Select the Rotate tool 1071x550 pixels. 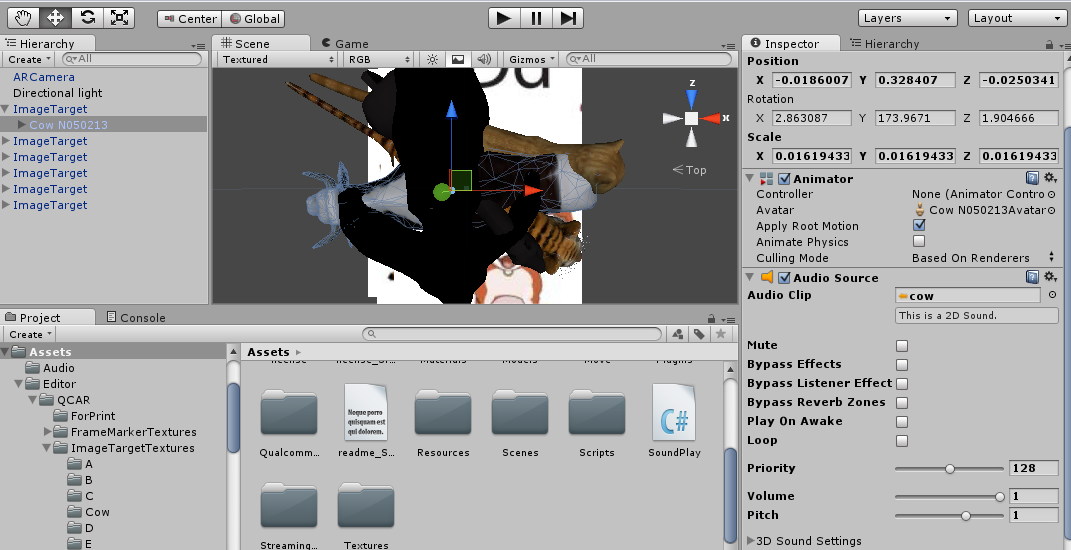coord(87,17)
